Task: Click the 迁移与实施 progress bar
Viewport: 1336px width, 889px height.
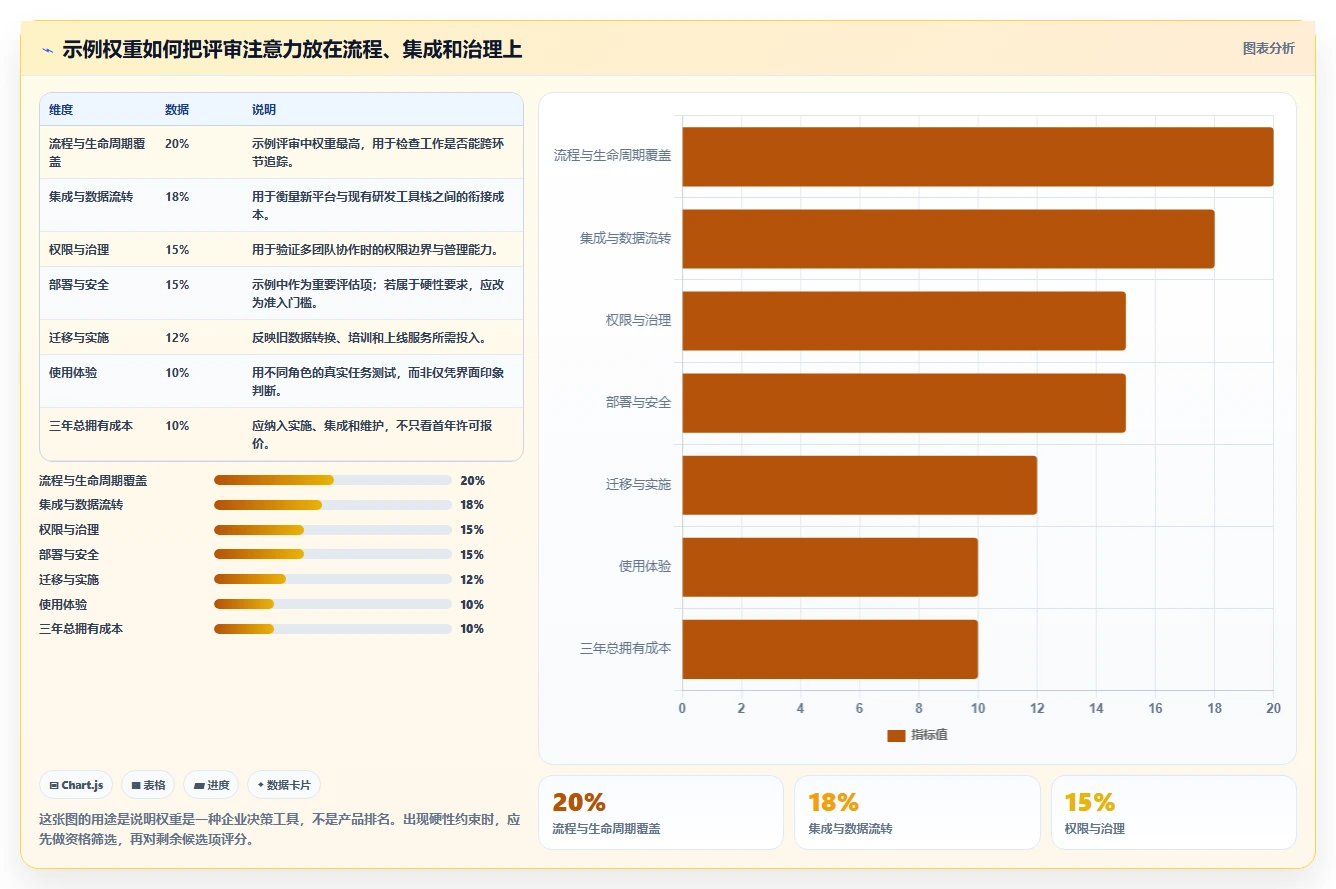Action: pyautogui.click(x=333, y=580)
